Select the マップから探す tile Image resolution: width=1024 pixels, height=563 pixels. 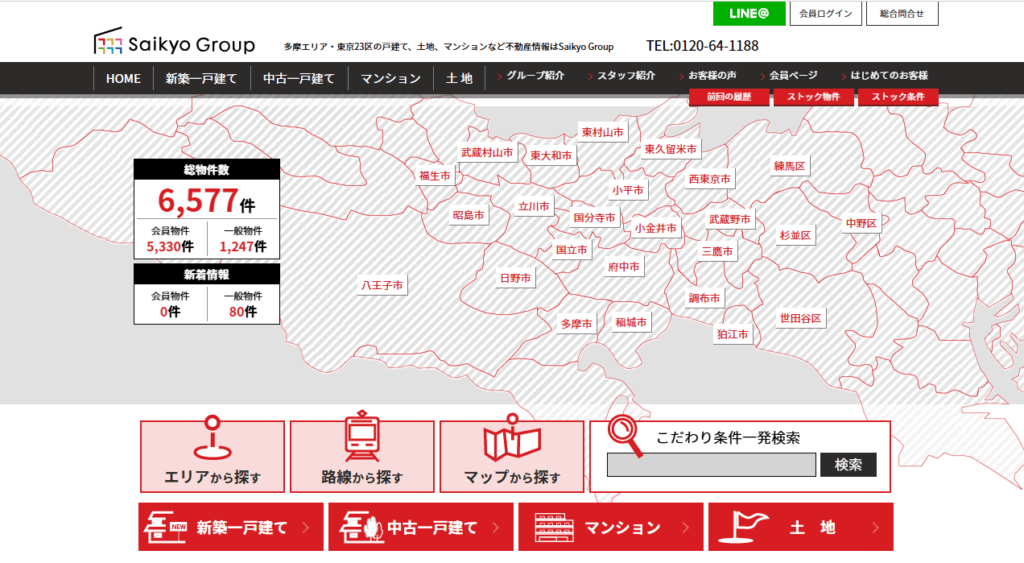(x=512, y=456)
